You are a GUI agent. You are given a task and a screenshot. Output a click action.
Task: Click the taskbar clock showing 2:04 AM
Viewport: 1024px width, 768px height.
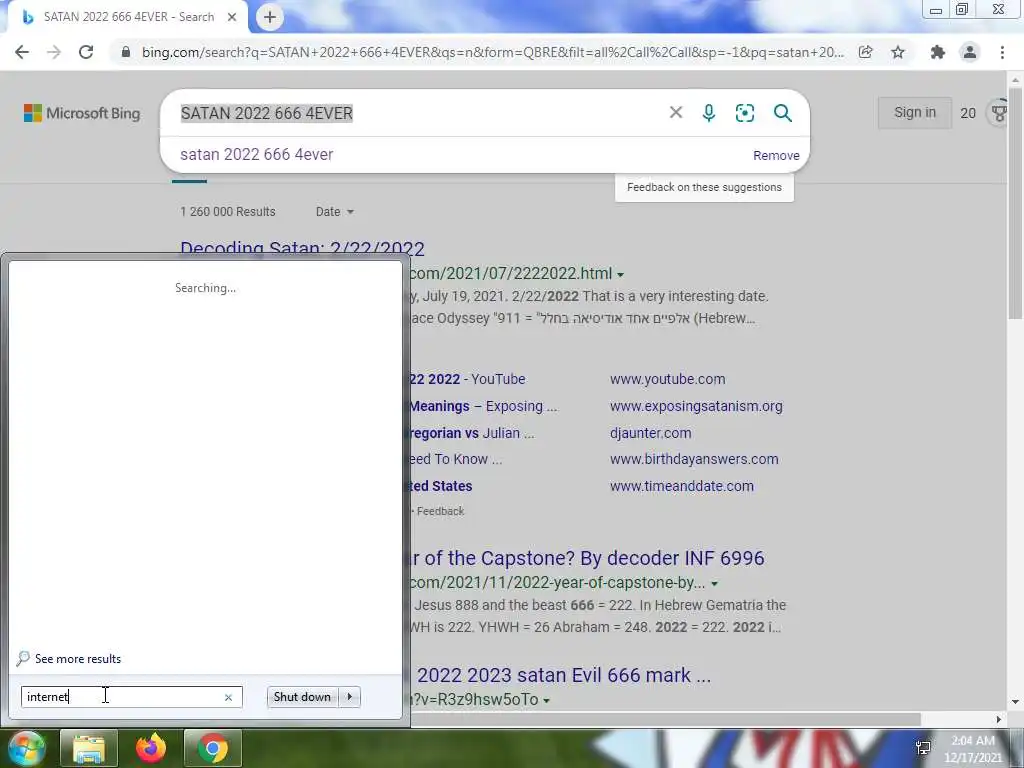point(973,748)
